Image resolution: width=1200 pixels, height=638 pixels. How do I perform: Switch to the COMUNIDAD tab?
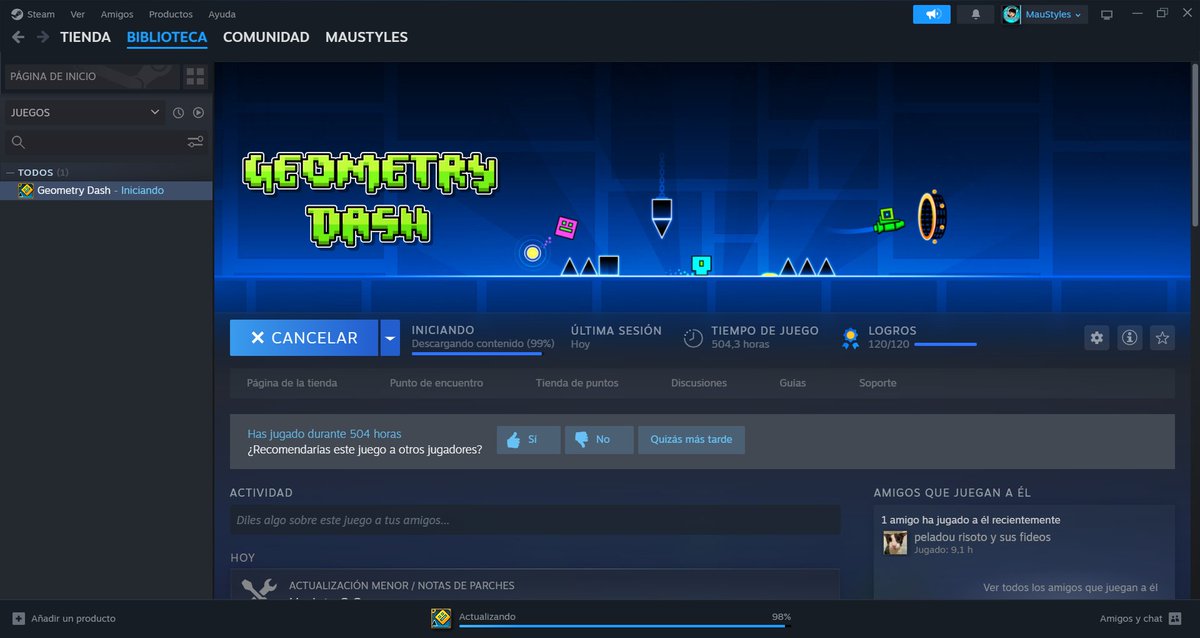(266, 37)
